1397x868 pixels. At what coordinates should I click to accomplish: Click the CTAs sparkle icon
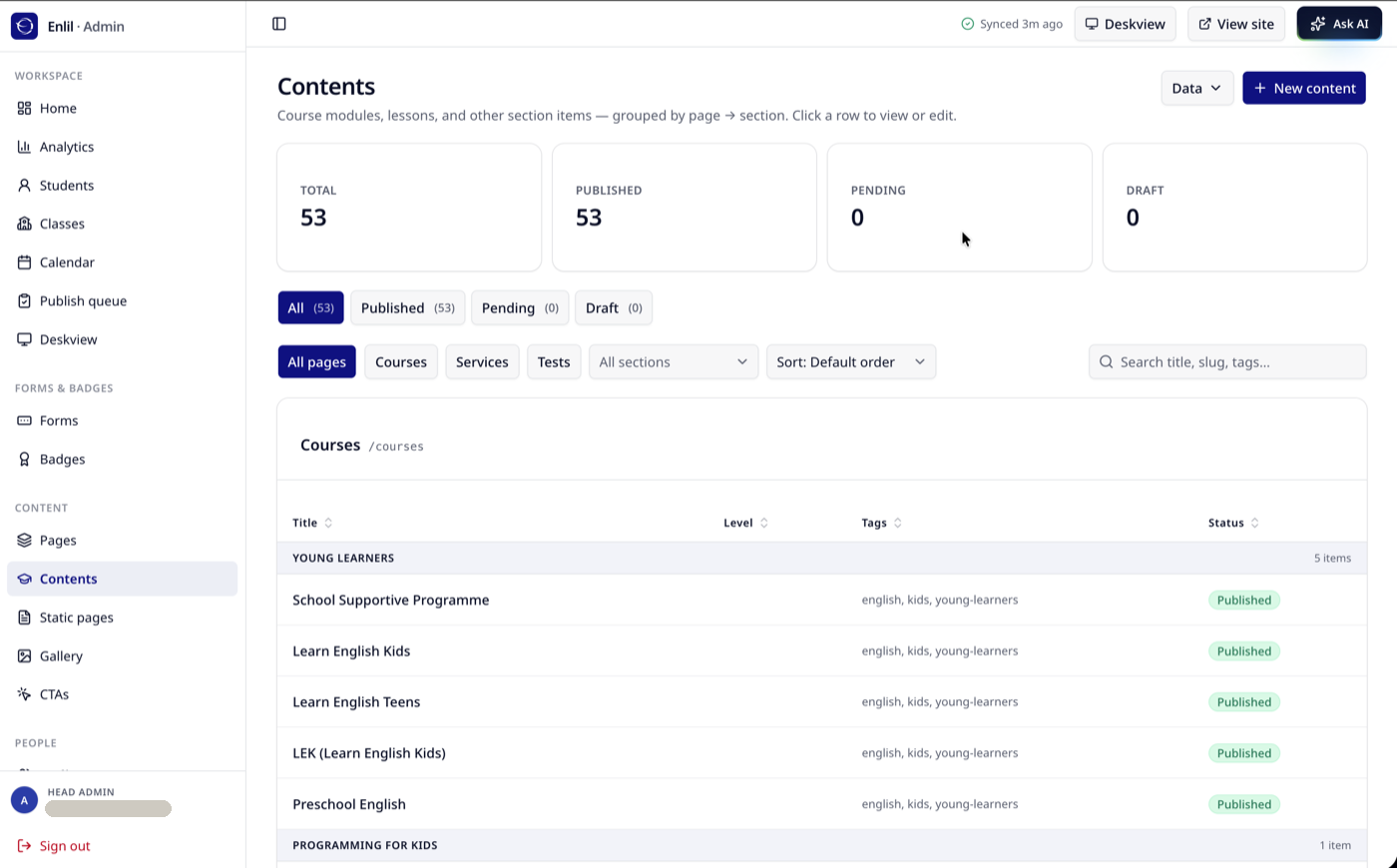pyautogui.click(x=24, y=694)
